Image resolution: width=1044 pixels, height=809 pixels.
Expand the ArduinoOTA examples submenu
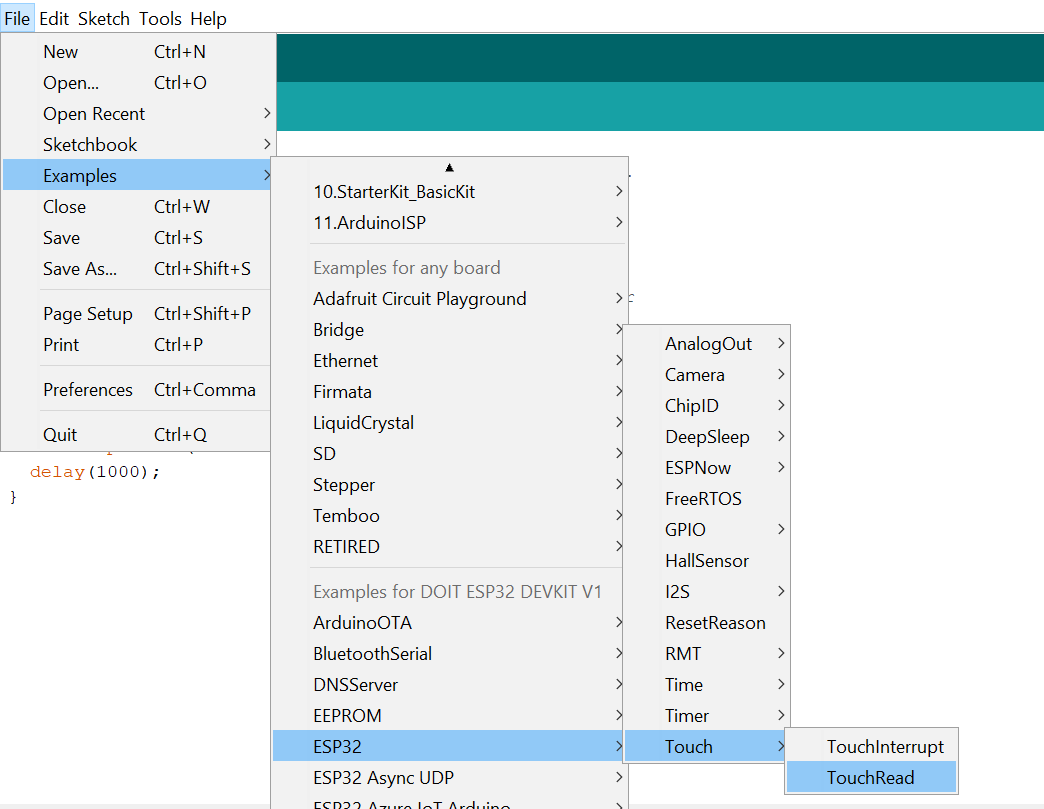click(449, 623)
